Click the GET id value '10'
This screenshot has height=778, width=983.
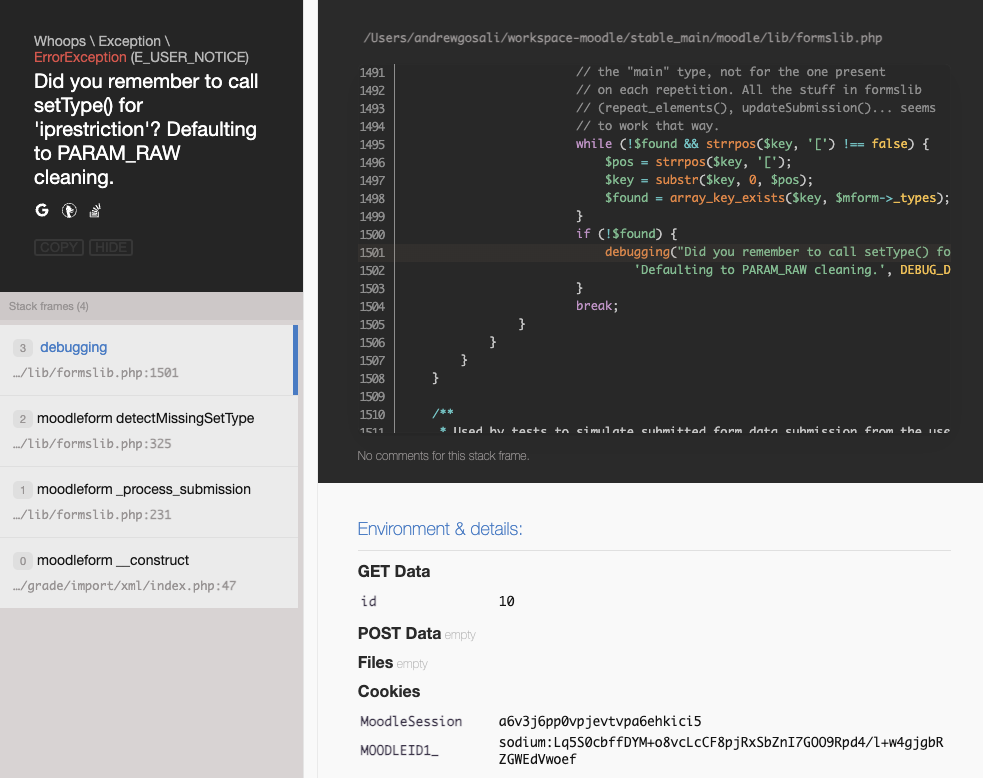[507, 602]
